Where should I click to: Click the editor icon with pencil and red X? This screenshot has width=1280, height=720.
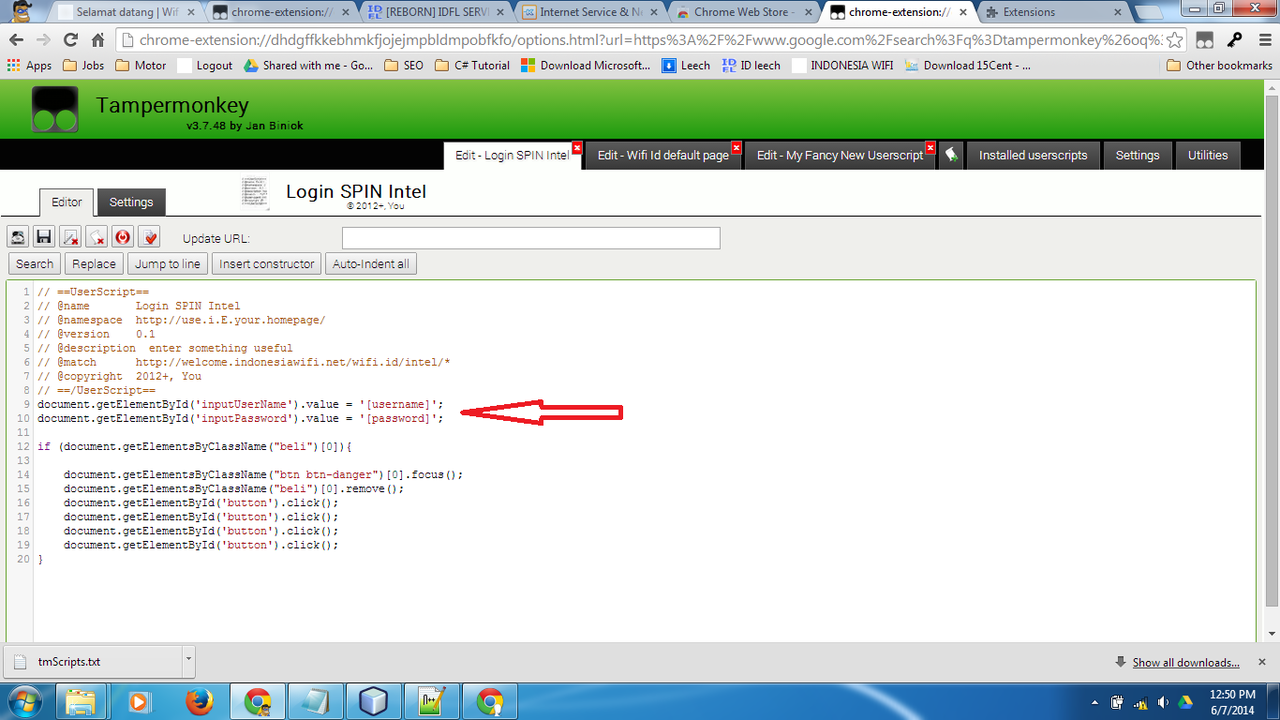[x=70, y=237]
